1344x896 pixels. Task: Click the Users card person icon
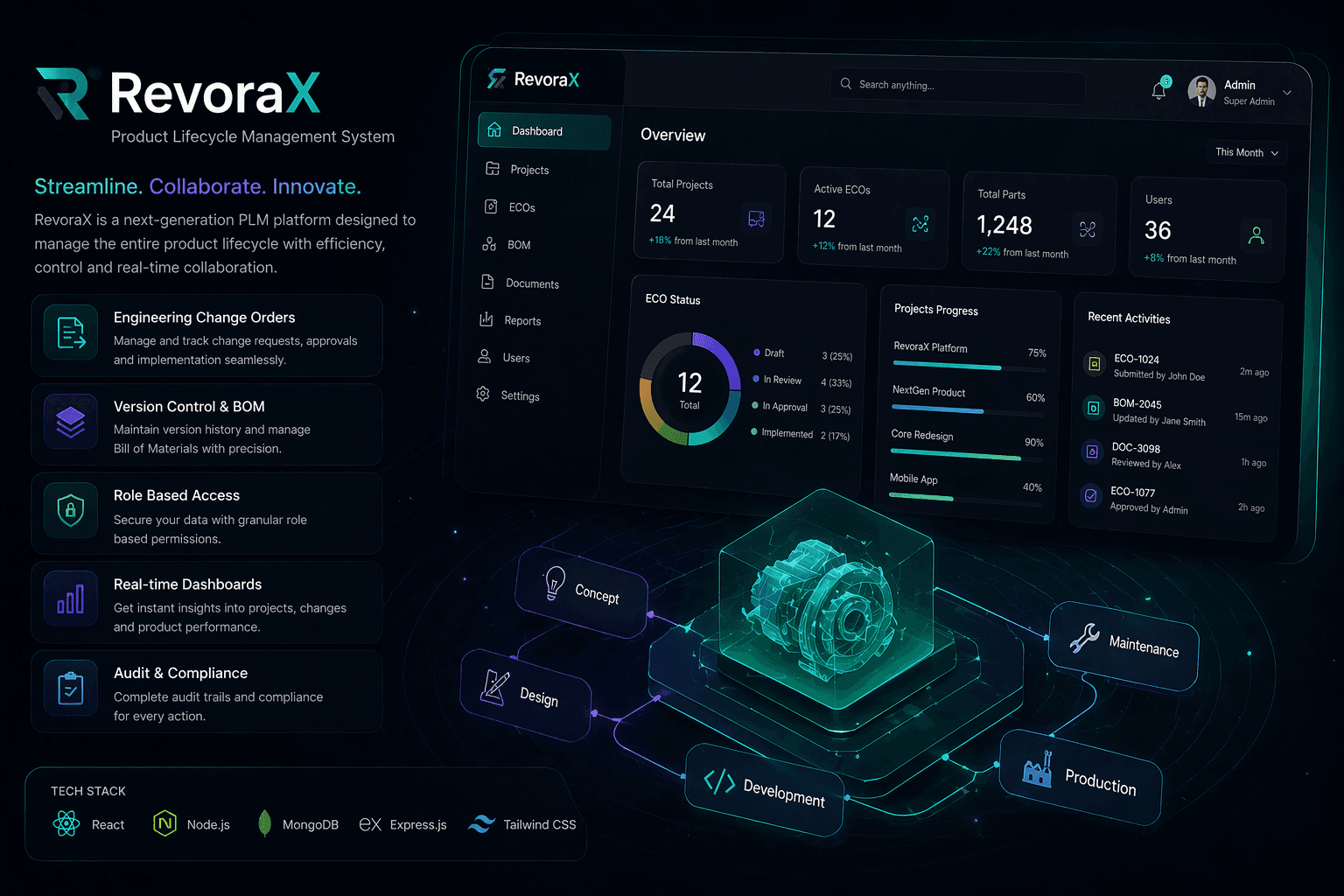pyautogui.click(x=1256, y=234)
